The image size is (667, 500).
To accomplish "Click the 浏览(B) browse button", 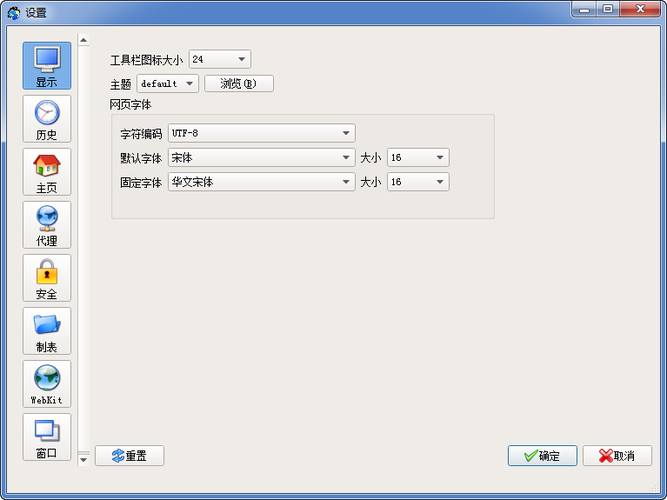I will click(239, 83).
